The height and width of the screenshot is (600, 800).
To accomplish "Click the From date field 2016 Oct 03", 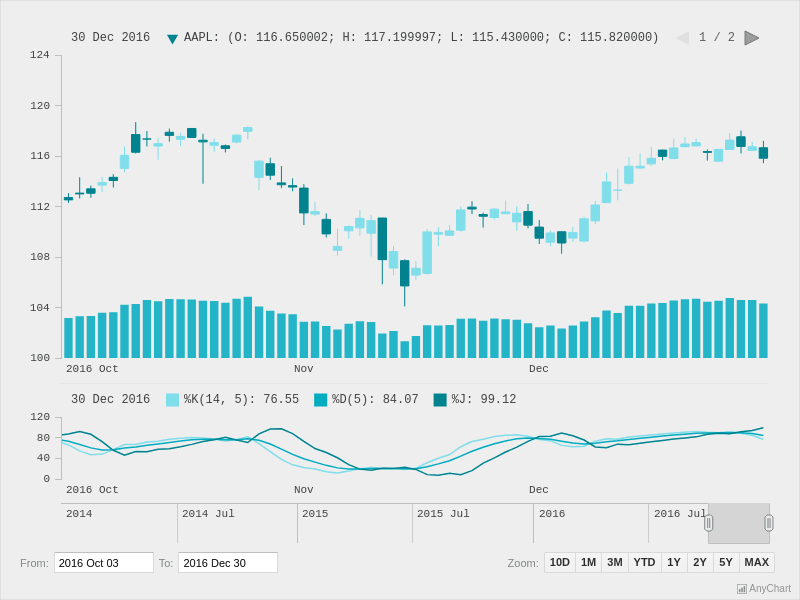I will (x=104, y=563).
